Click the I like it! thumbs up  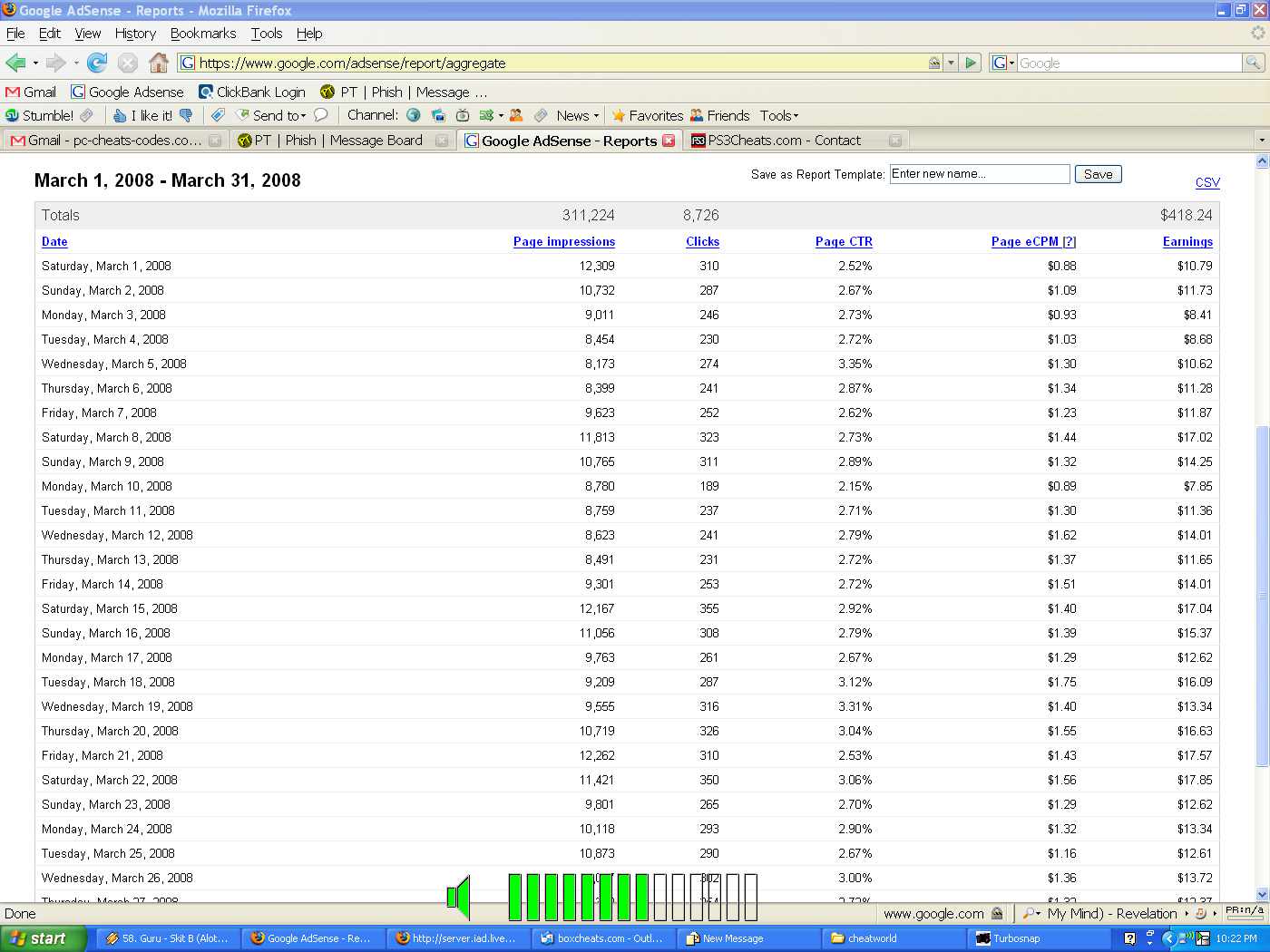pyautogui.click(x=143, y=115)
